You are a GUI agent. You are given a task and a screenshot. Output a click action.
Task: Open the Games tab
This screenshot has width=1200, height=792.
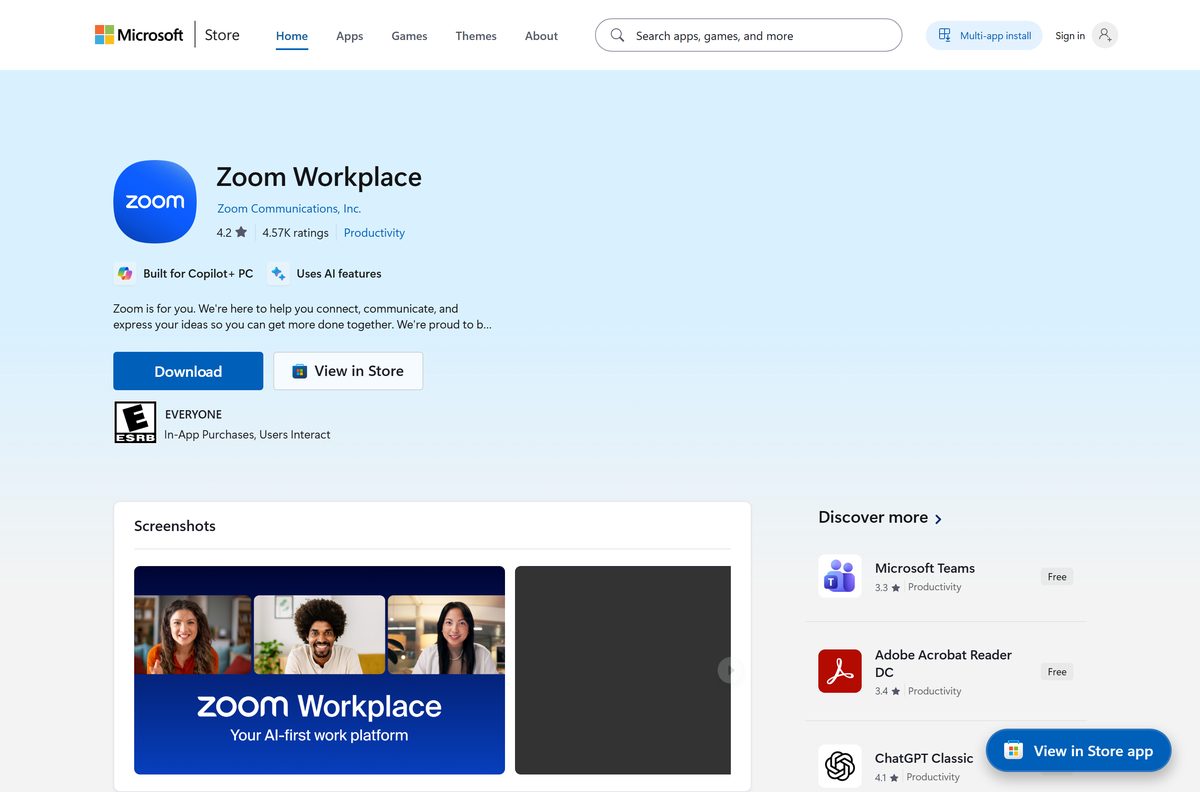pos(409,36)
